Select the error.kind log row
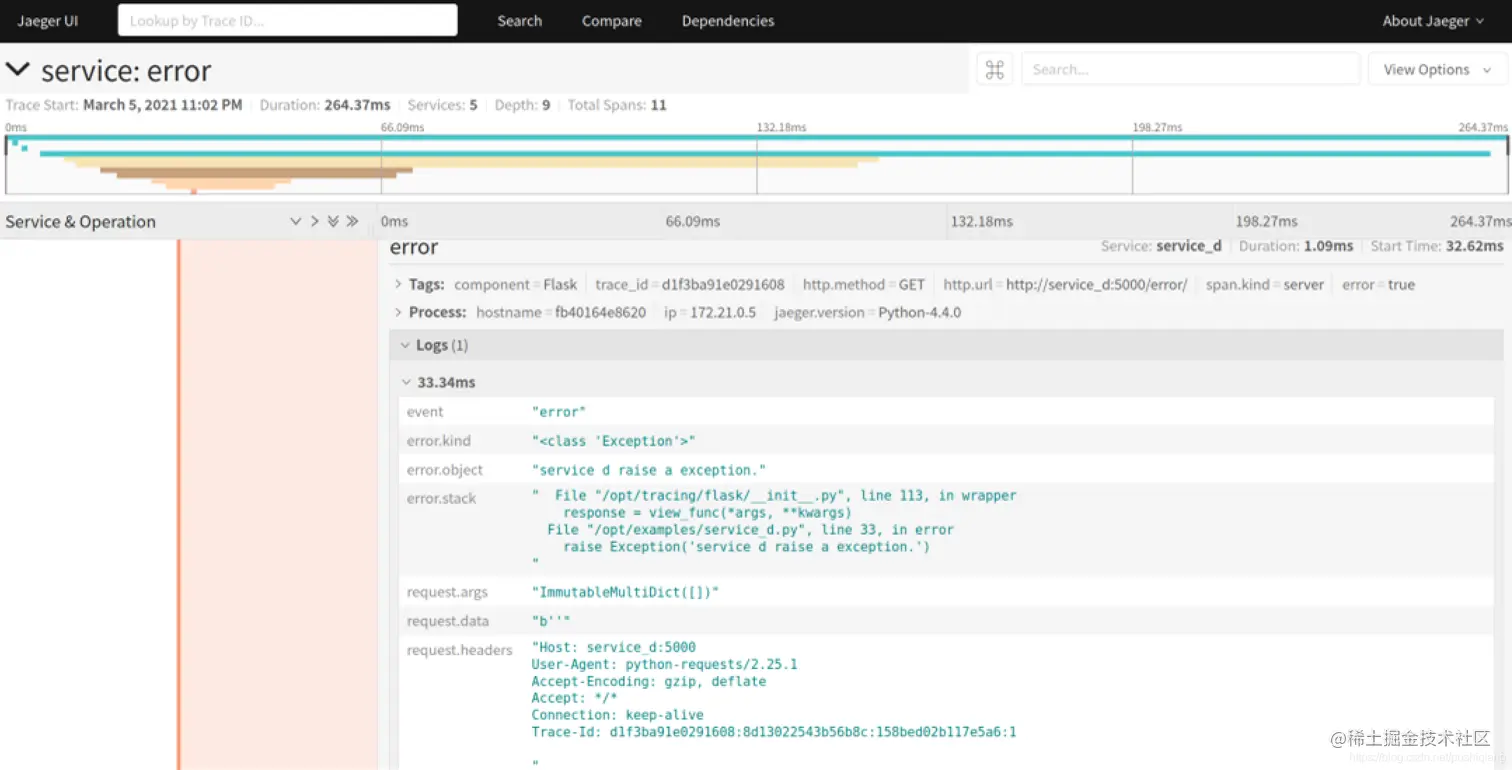Screen dimensions: 1512x770 (946, 441)
